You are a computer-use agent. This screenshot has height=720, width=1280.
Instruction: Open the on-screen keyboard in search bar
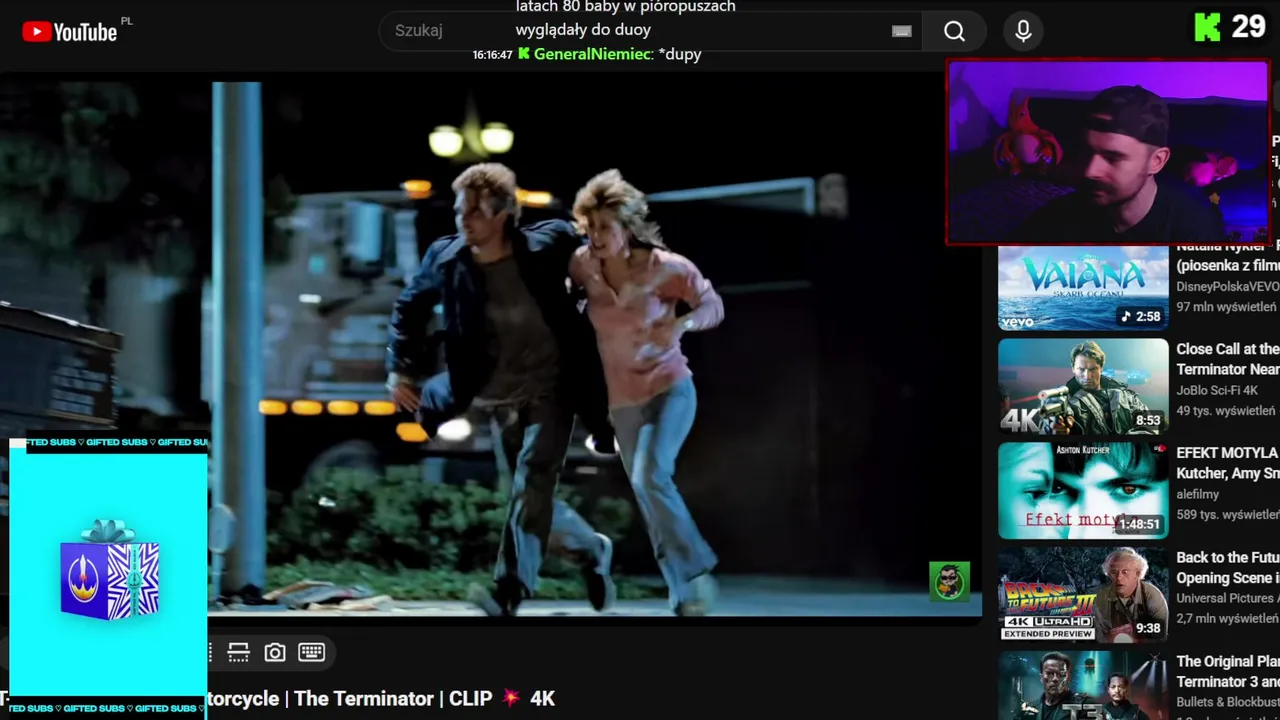902,31
